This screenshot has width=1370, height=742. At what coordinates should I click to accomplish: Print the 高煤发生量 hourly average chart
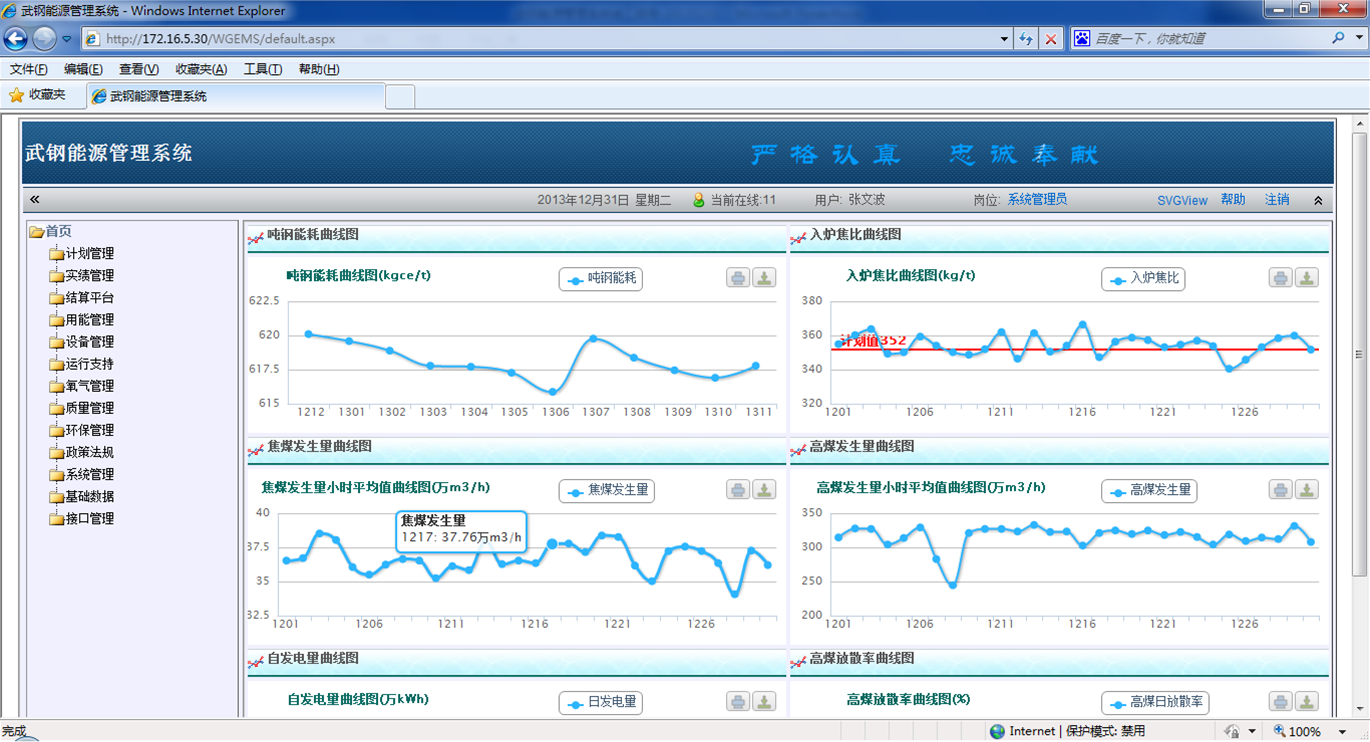click(x=1281, y=490)
